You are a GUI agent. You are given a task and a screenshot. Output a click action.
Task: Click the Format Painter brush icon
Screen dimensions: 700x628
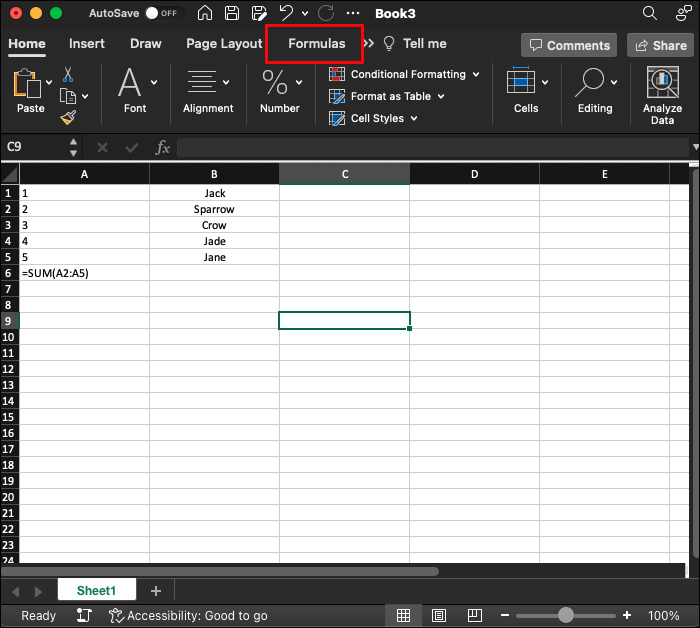68,117
